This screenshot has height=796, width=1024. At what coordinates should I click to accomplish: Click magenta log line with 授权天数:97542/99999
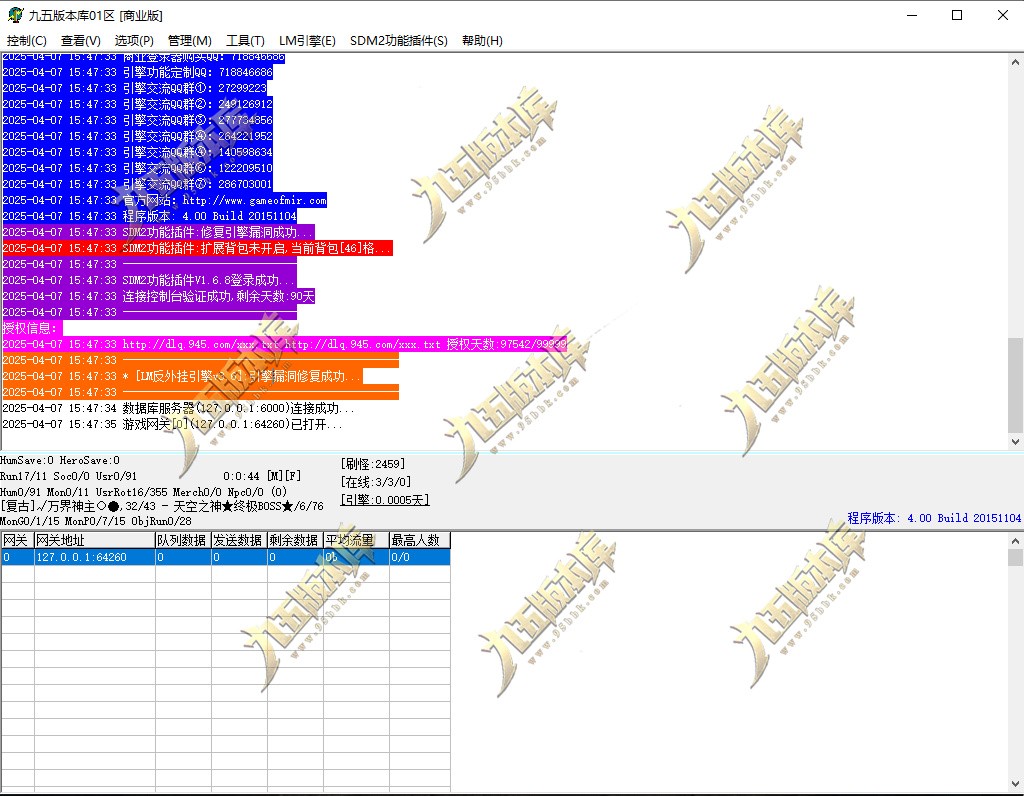tap(284, 344)
